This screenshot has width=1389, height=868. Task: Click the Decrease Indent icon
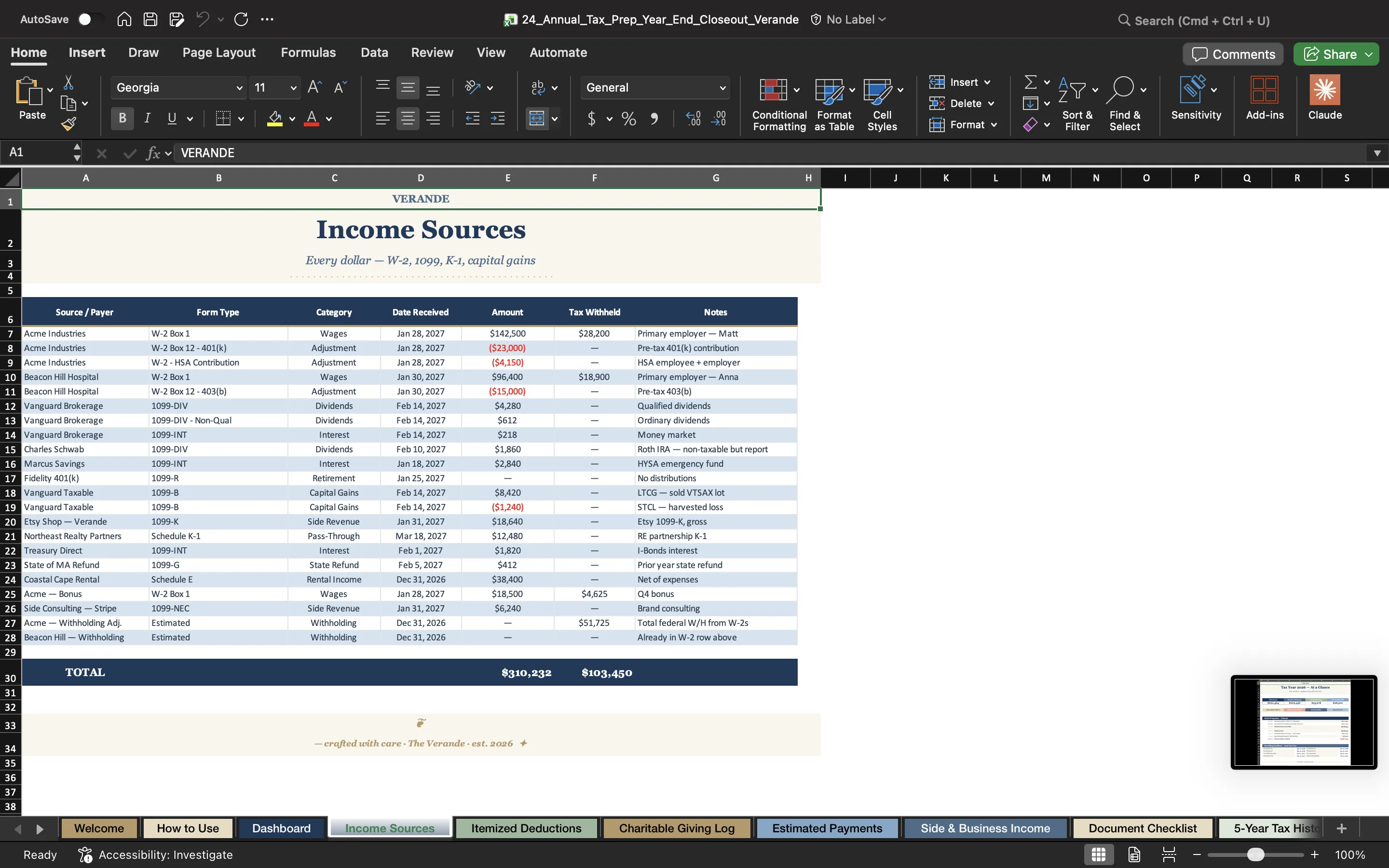pos(472,119)
